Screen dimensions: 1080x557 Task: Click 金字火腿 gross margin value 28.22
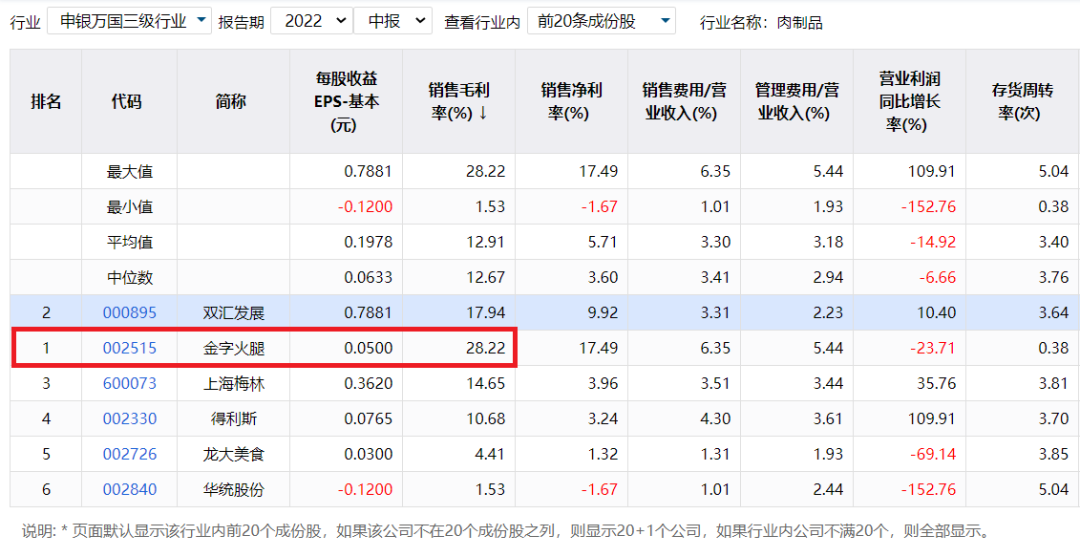tap(486, 348)
